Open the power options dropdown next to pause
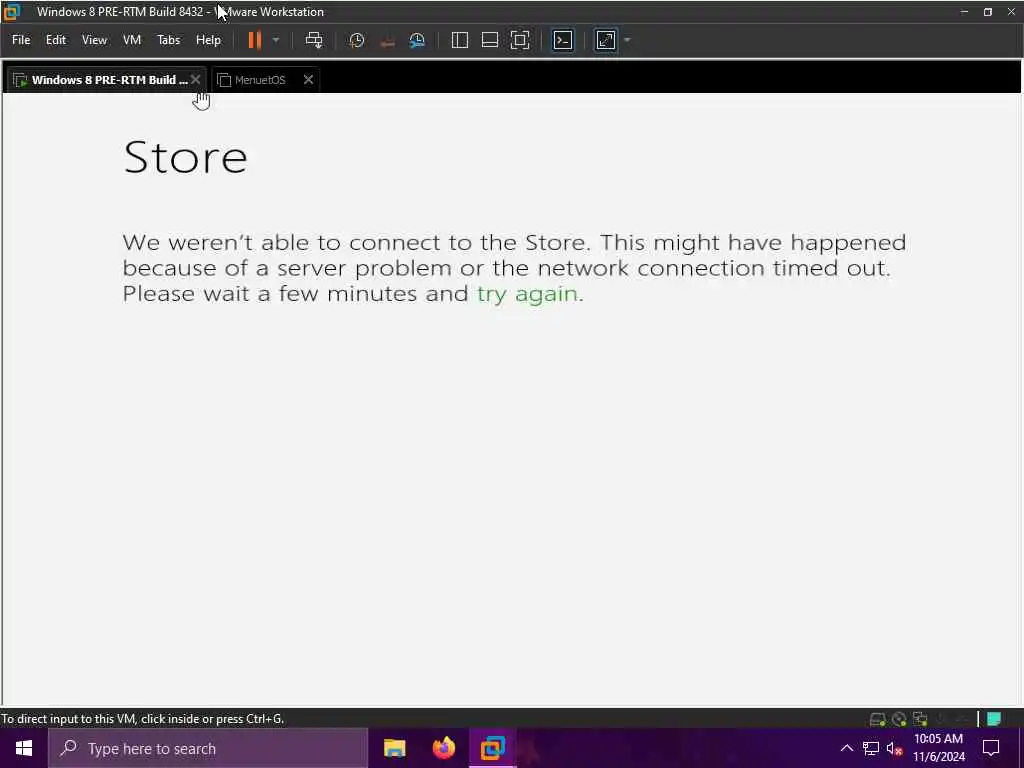The width and height of the screenshot is (1024, 768). tap(276, 40)
